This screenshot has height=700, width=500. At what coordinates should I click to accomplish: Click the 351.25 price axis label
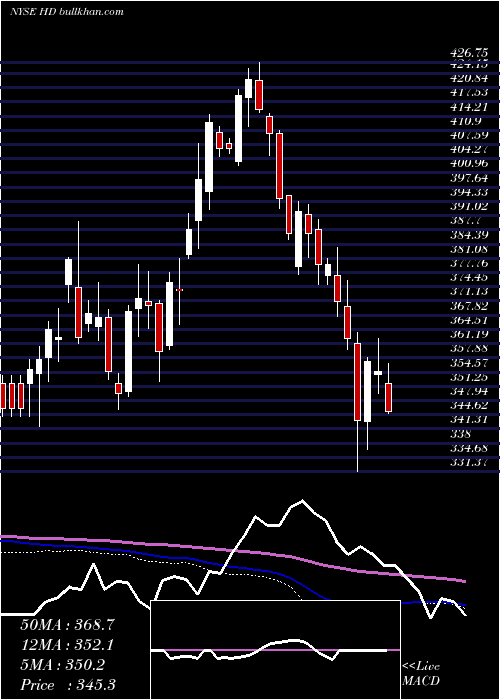pyautogui.click(x=468, y=377)
